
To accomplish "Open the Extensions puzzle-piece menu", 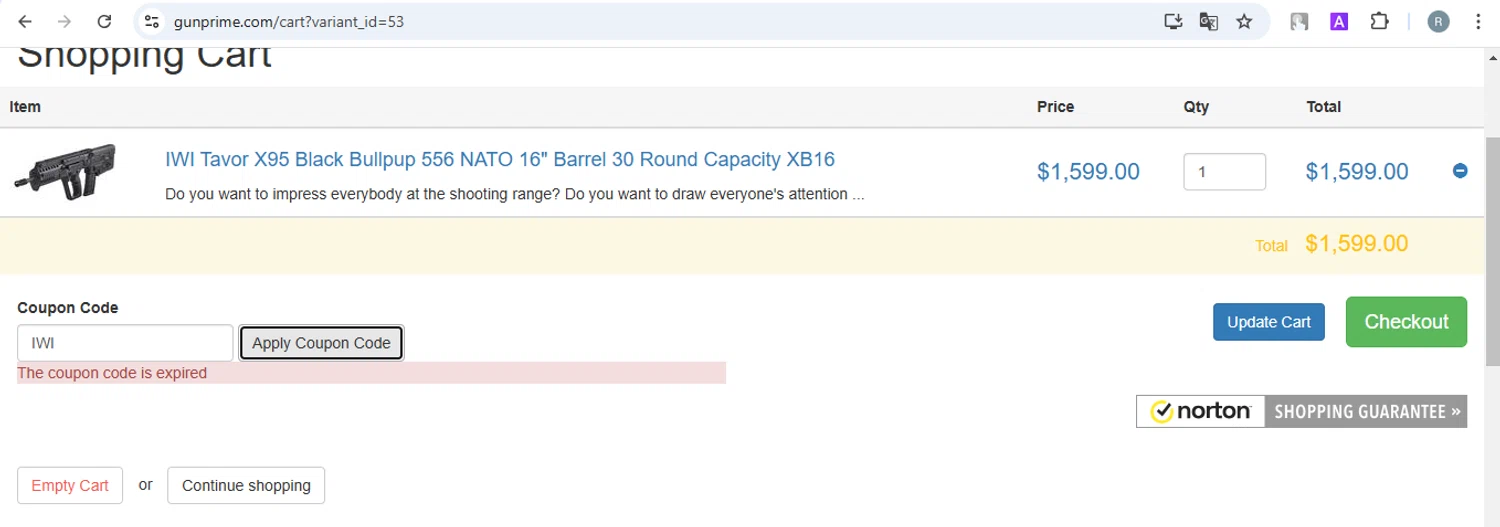I will coord(1379,21).
